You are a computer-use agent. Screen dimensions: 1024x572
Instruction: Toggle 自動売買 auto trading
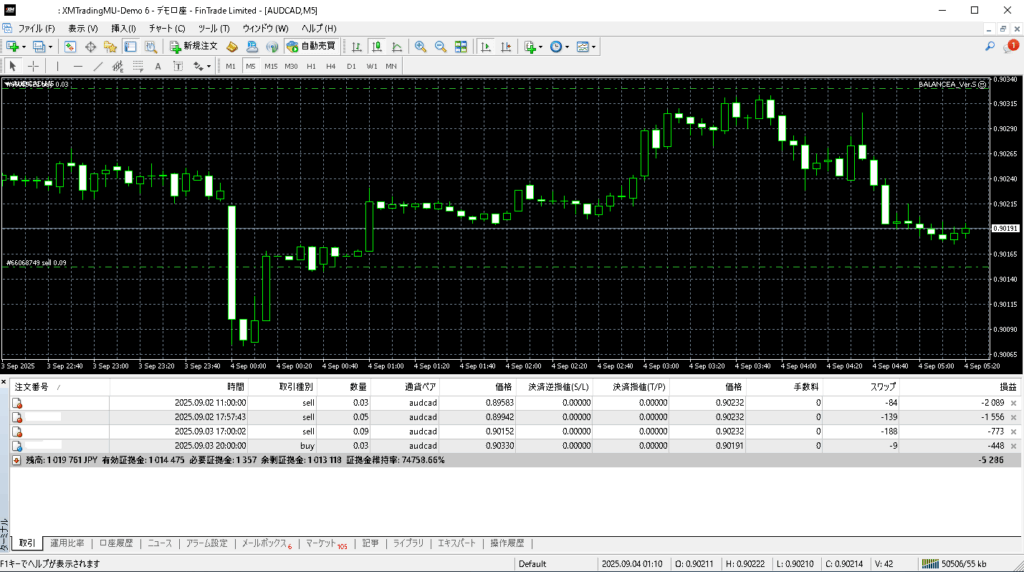pos(311,46)
